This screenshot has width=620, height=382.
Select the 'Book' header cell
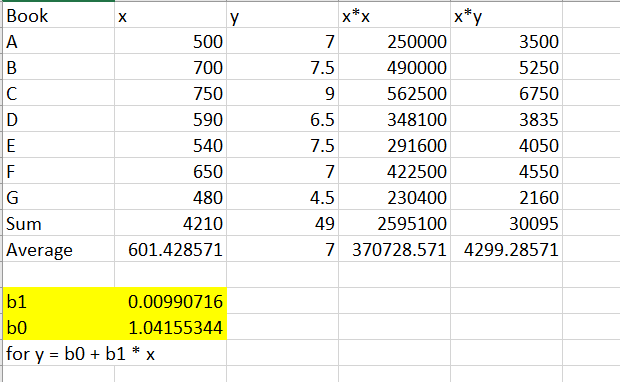coord(59,15)
